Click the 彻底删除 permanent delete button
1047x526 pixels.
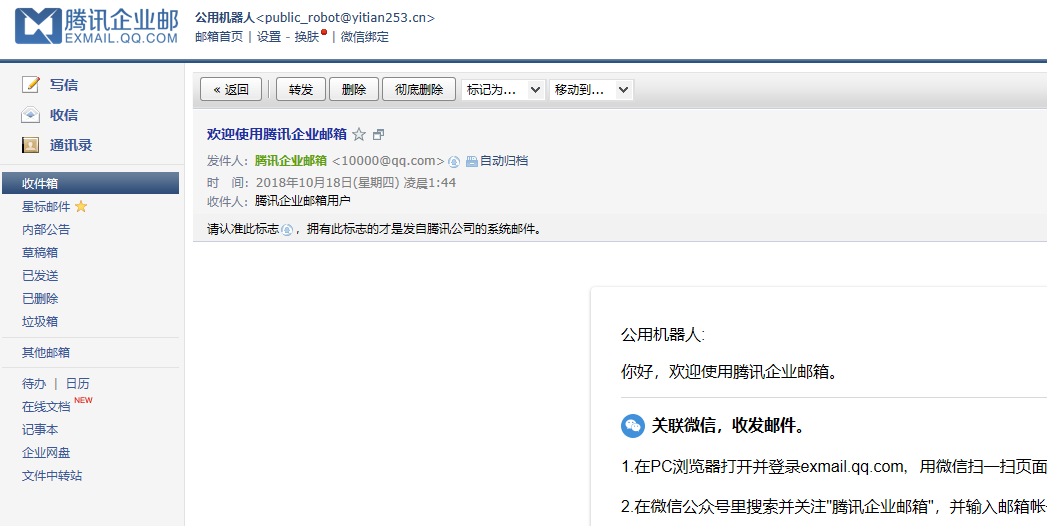click(x=419, y=90)
